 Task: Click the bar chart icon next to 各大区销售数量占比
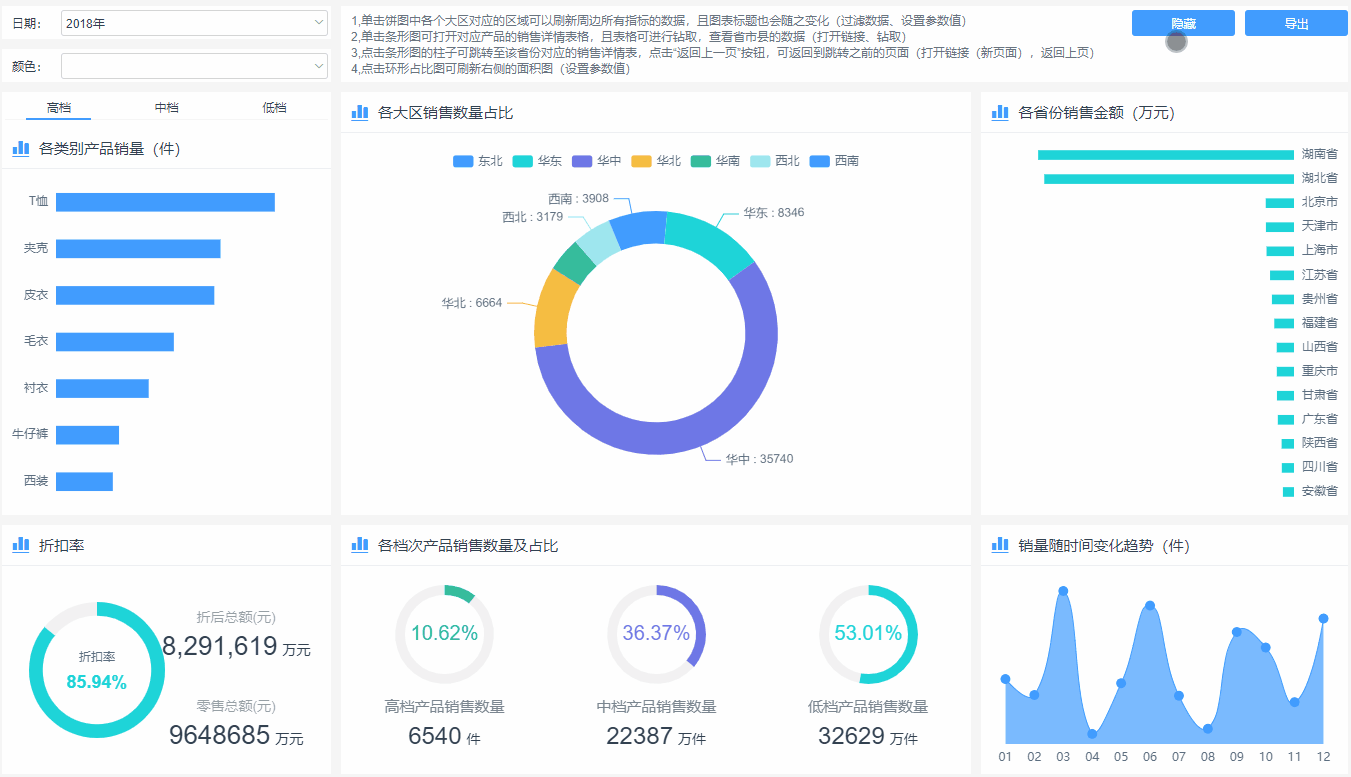(359, 112)
